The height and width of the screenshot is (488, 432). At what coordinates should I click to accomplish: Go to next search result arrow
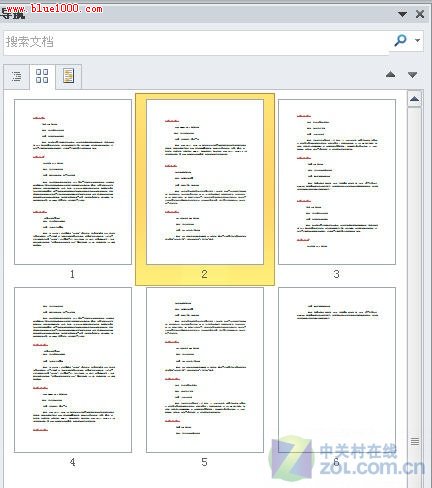click(413, 74)
